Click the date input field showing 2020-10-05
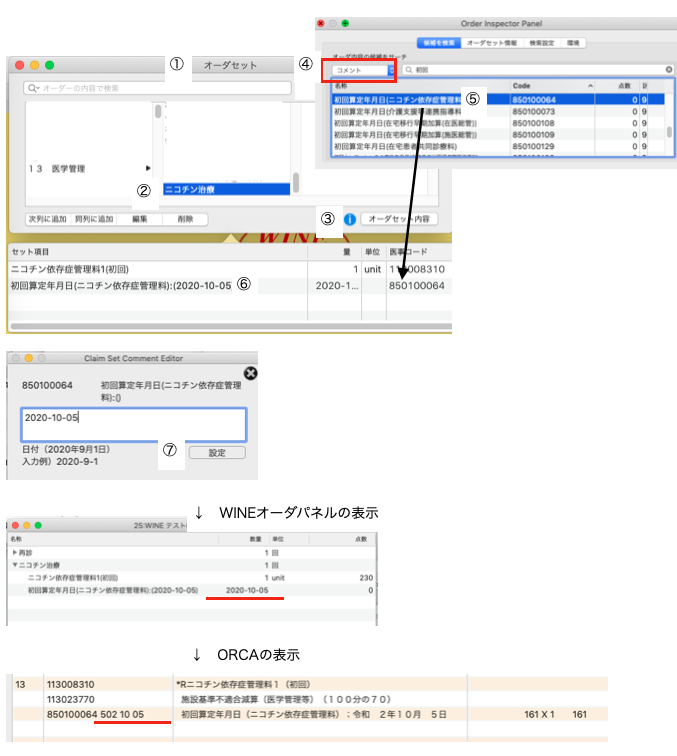Viewport: 677px width, 756px height. [133, 424]
